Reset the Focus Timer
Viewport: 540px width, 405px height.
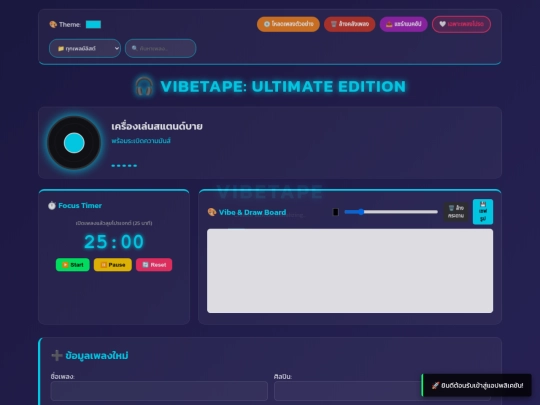pos(154,265)
